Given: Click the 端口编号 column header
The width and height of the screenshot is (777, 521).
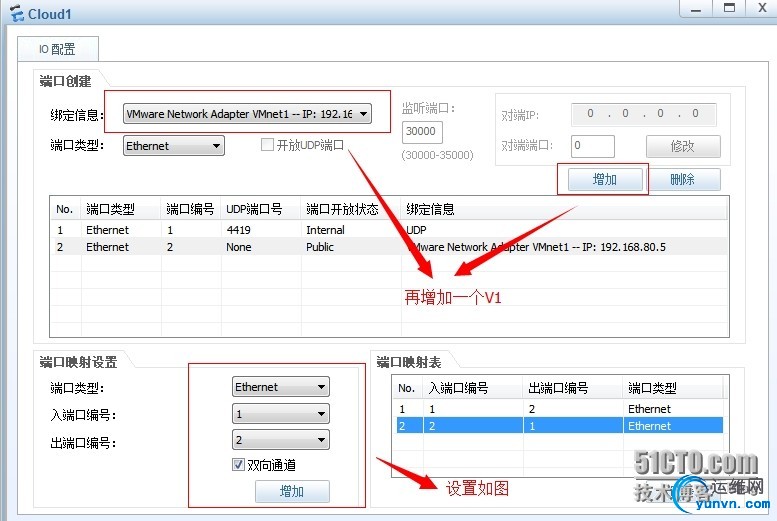Looking at the screenshot, I should pos(191,209).
